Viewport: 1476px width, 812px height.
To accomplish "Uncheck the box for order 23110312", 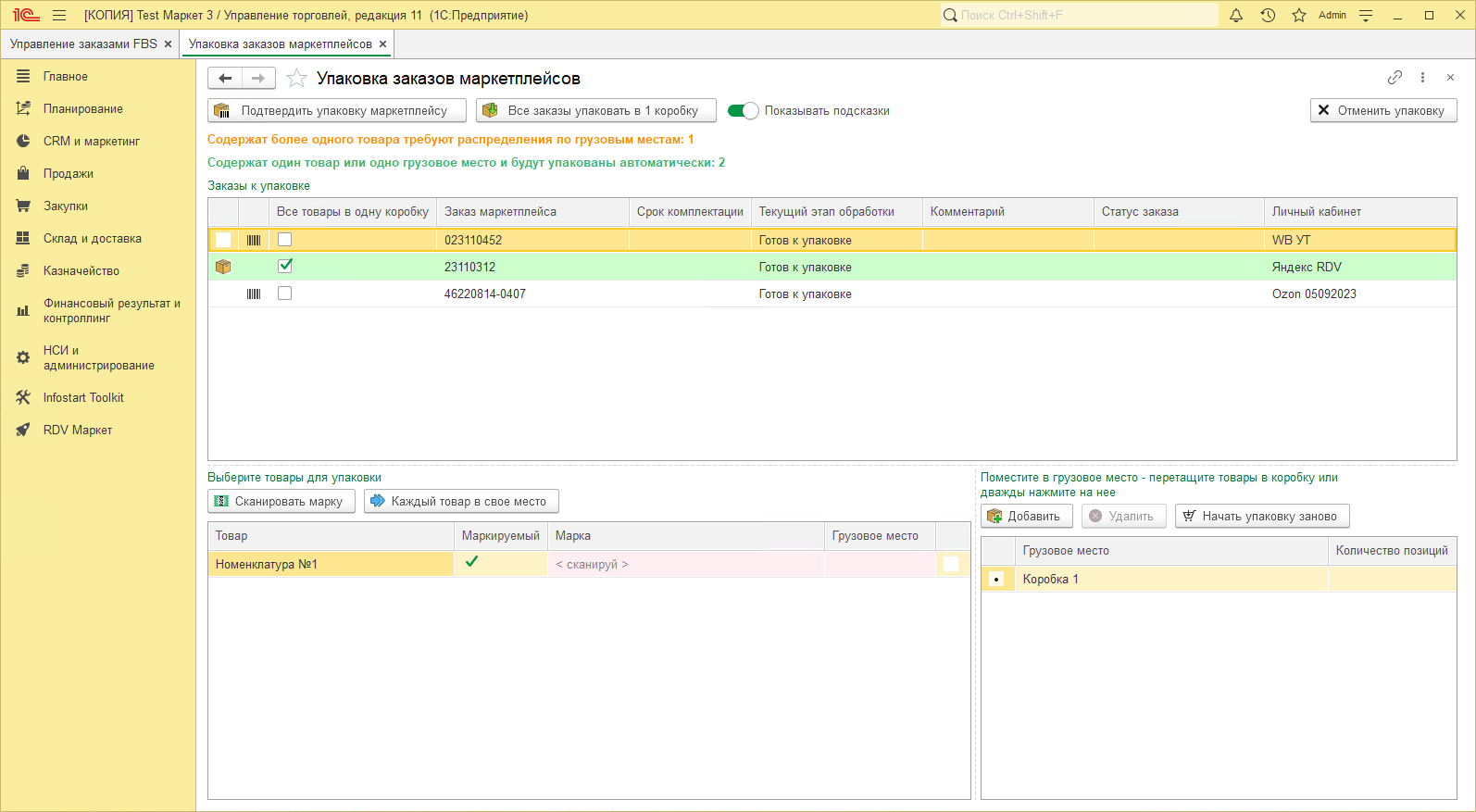I will (285, 267).
